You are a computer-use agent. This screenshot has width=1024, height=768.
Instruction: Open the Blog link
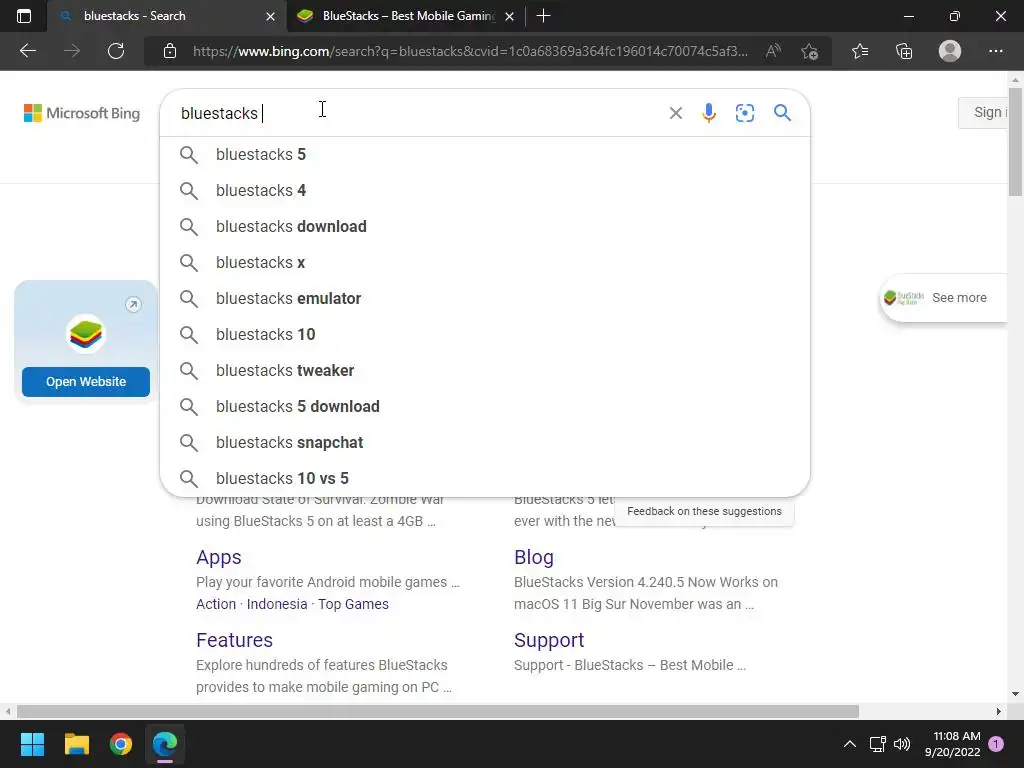(x=534, y=557)
